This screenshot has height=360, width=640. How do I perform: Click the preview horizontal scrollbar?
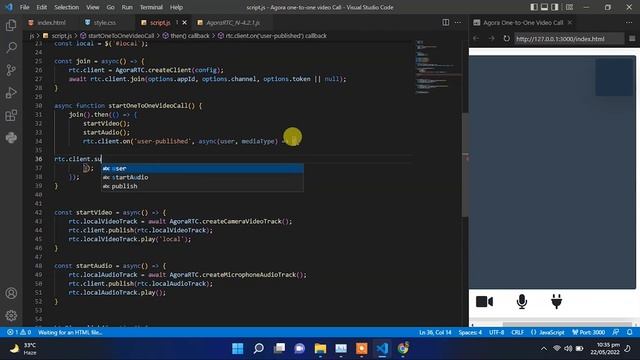pos(567,324)
